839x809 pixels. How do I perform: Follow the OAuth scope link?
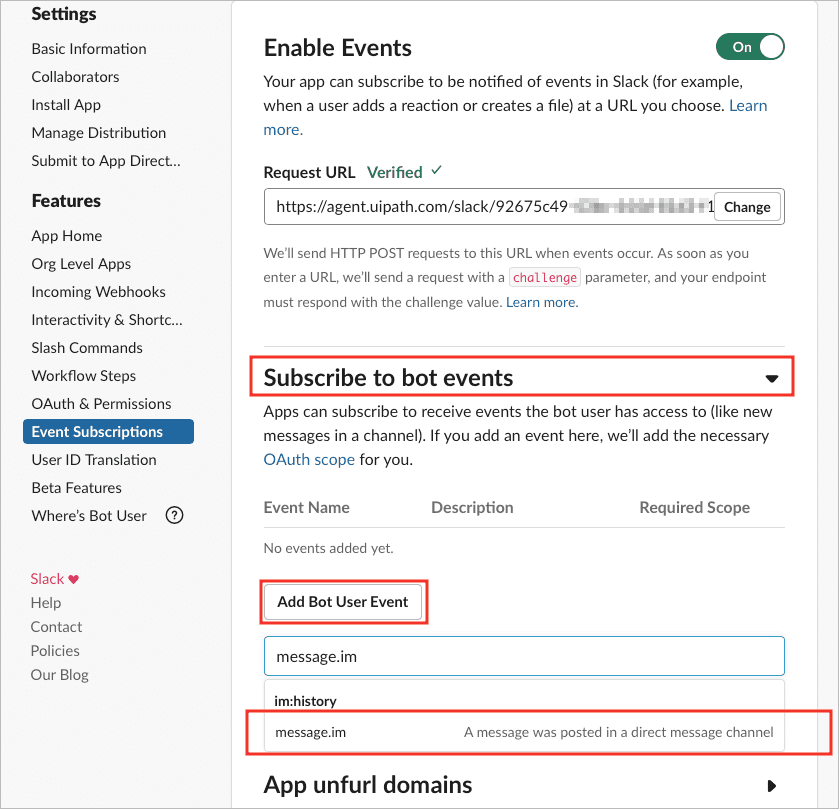click(309, 460)
